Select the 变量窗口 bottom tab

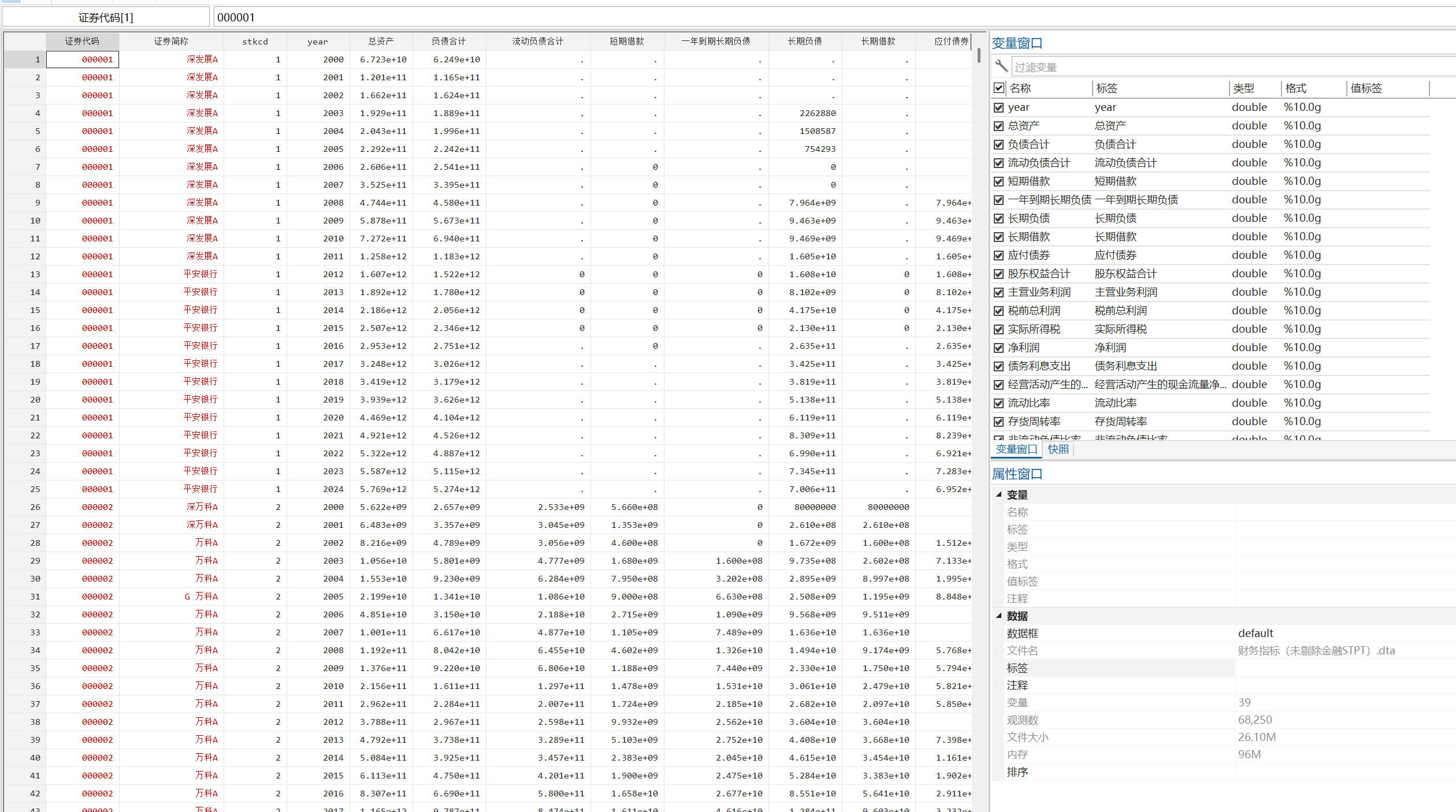click(x=1016, y=449)
